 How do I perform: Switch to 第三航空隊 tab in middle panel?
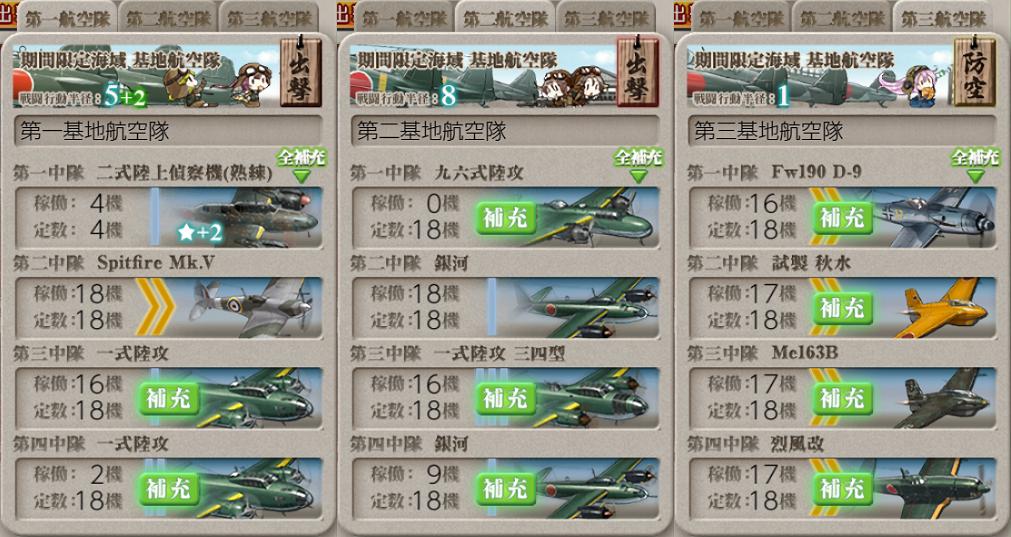(x=605, y=17)
